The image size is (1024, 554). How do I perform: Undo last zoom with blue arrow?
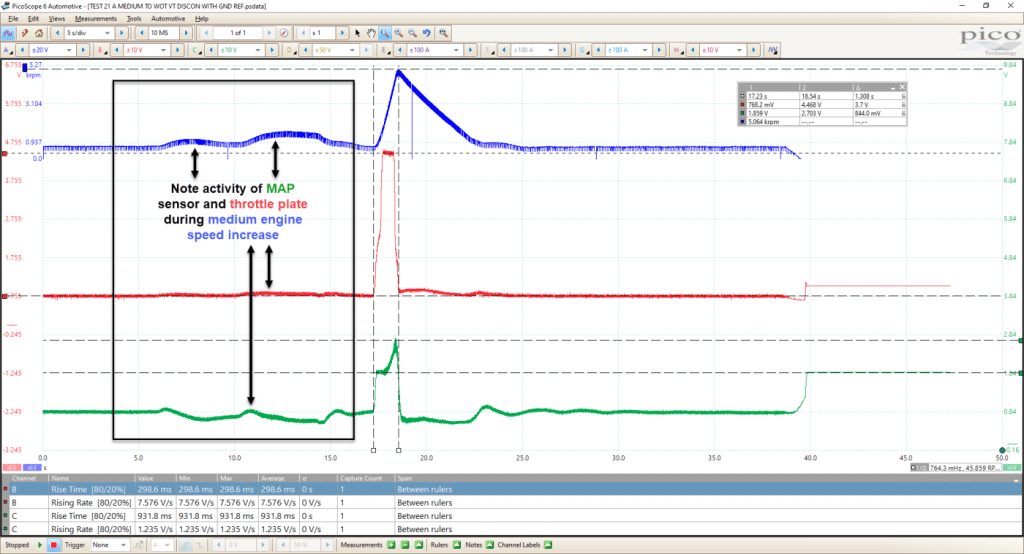pyautogui.click(x=426, y=33)
